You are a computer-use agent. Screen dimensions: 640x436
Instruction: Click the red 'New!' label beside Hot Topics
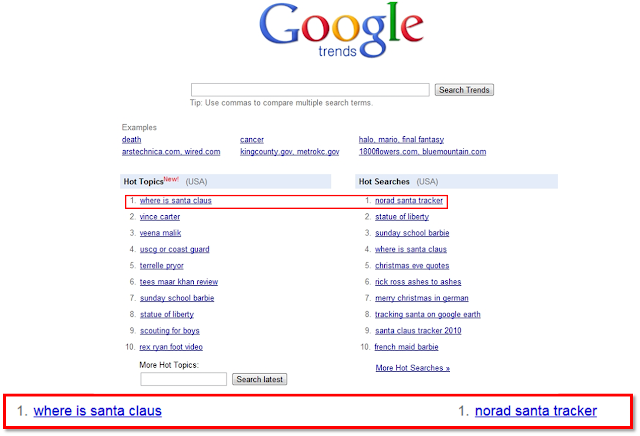pyautogui.click(x=171, y=179)
